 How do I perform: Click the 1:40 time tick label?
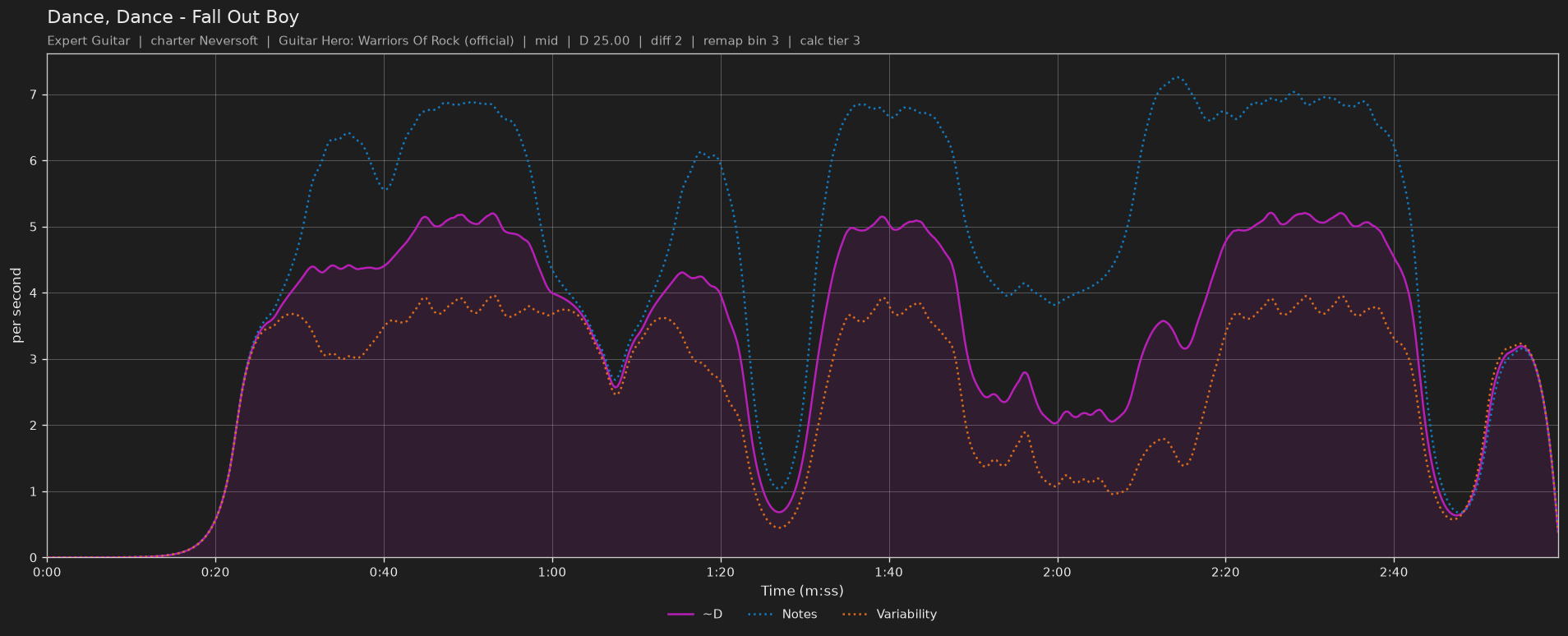(889, 572)
